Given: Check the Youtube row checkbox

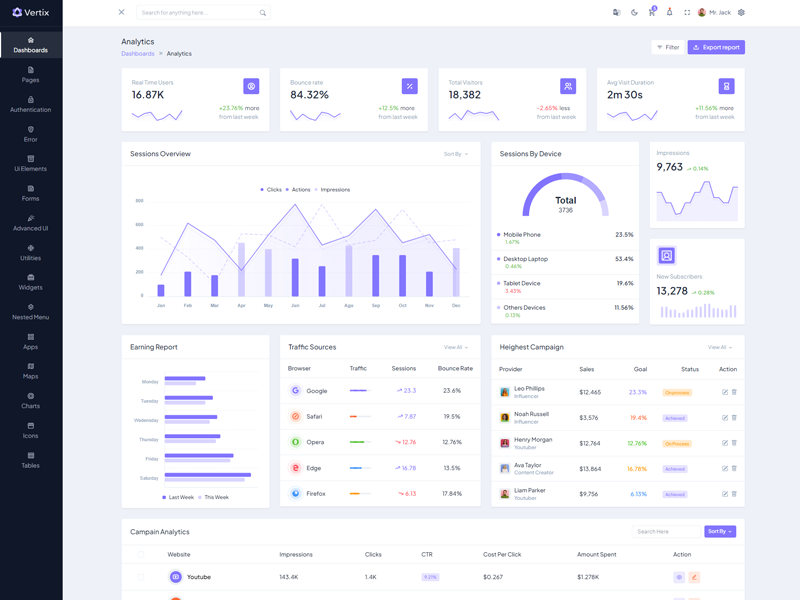Looking at the screenshot, I should click(x=140, y=577).
